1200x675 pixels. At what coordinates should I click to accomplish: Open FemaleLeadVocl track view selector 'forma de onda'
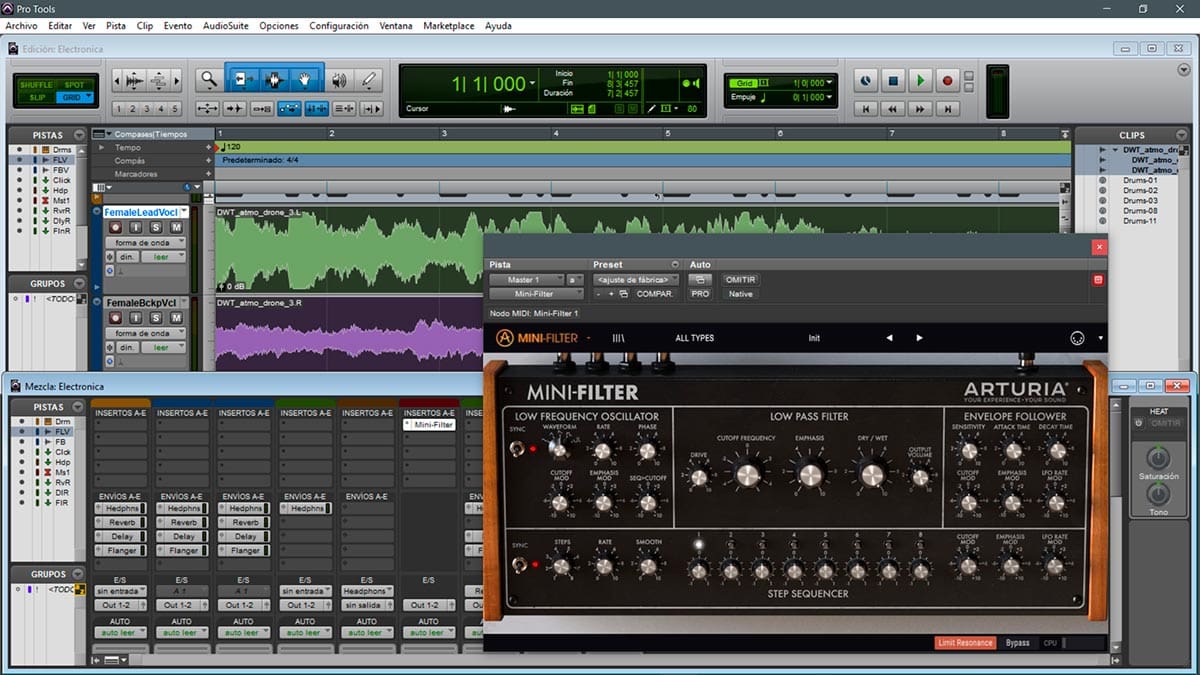point(146,243)
